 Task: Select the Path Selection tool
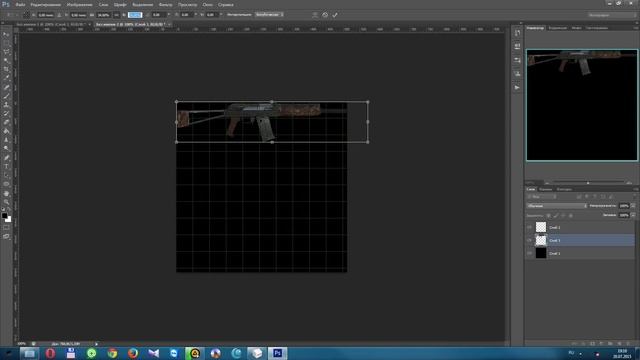pyautogui.click(x=6, y=175)
